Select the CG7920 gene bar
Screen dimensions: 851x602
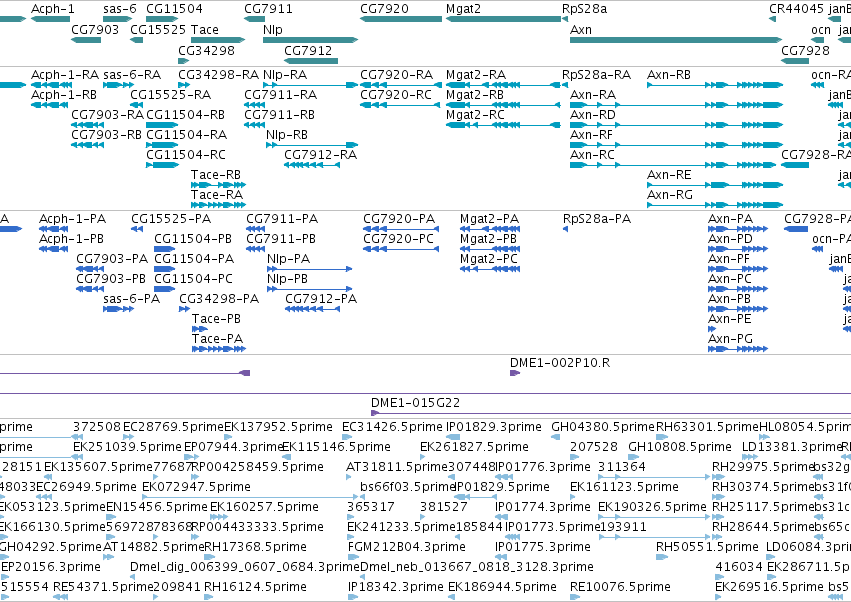click(x=401, y=19)
